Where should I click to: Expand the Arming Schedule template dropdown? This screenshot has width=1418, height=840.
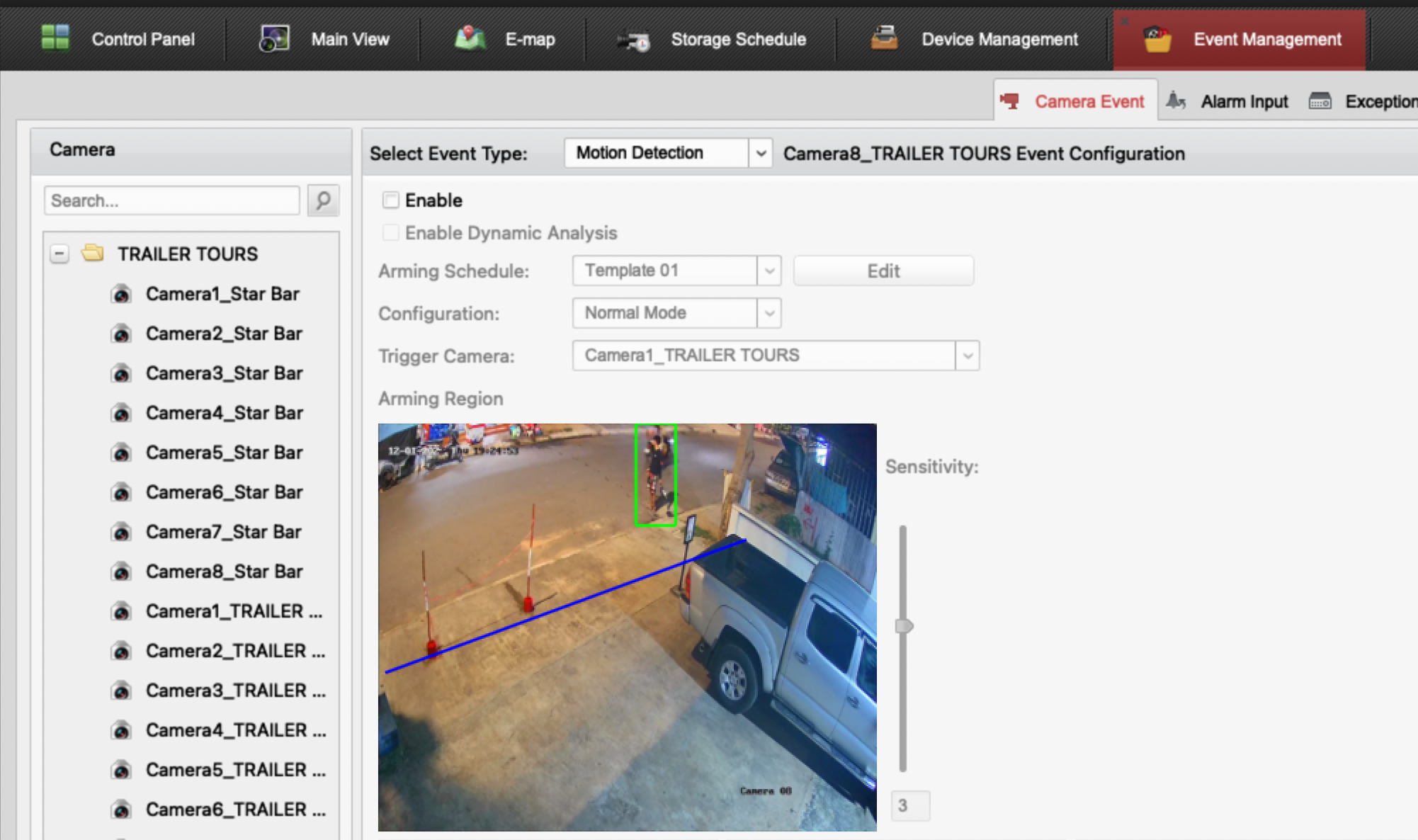pyautogui.click(x=769, y=271)
